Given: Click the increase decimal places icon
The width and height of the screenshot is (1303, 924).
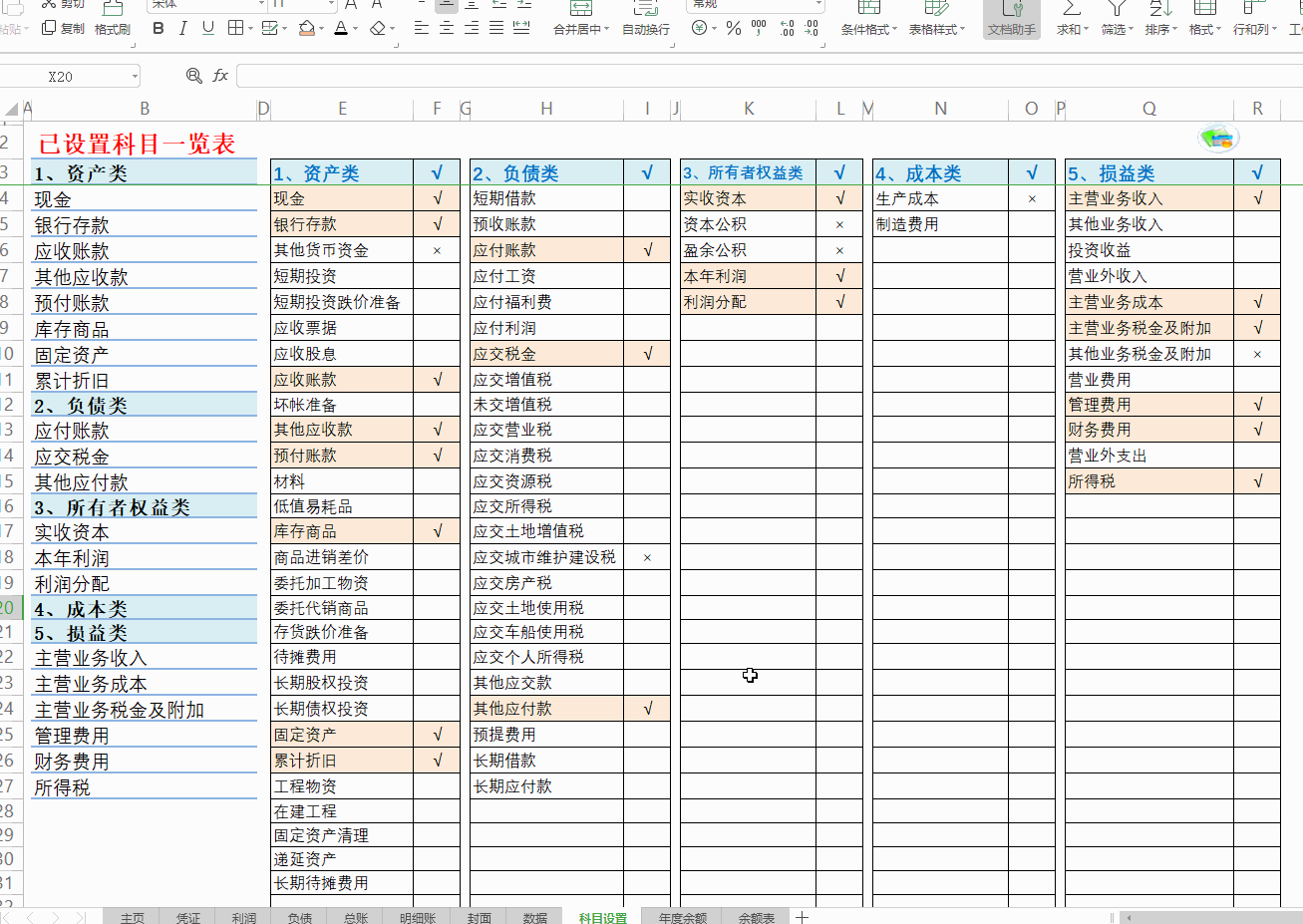Looking at the screenshot, I should 787,27.
